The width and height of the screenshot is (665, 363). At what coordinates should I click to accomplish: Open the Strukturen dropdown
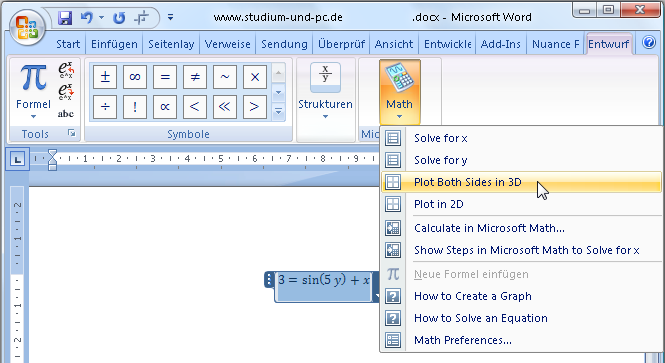coord(325,91)
